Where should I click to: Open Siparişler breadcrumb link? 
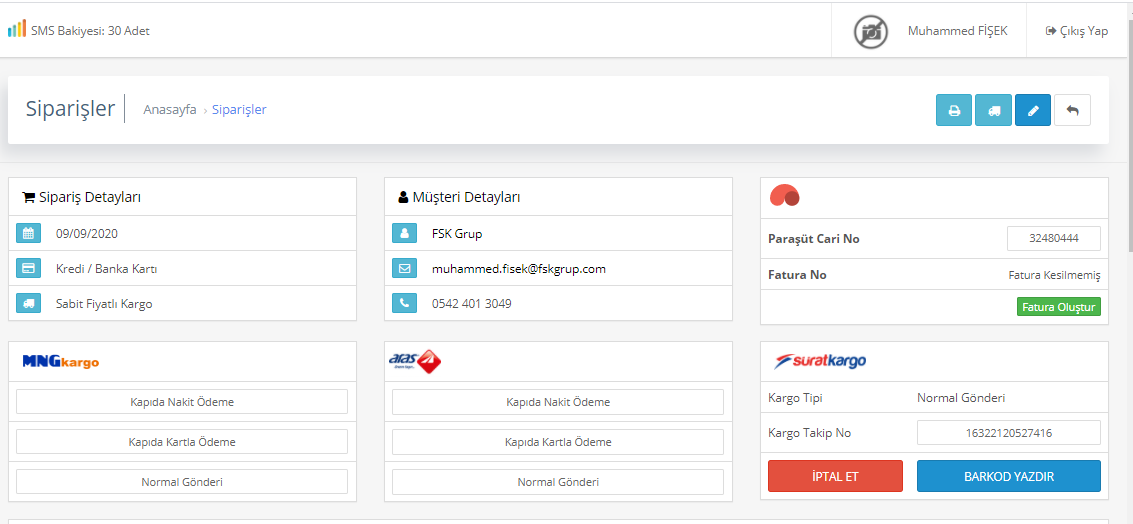[x=239, y=110]
